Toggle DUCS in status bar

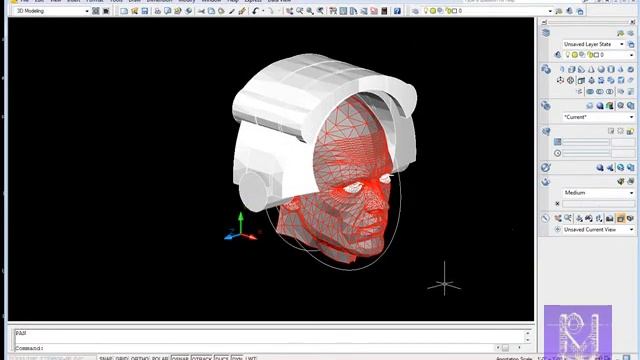point(222,358)
